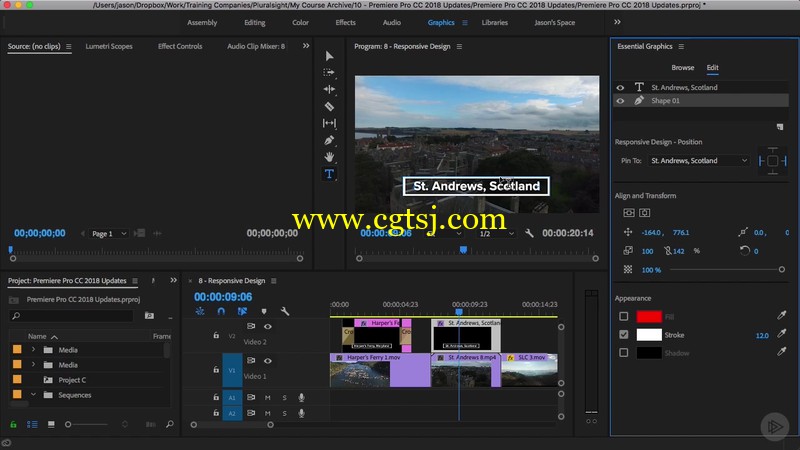This screenshot has width=800, height=450.
Task: Switch to the Editing workspace
Action: point(255,22)
